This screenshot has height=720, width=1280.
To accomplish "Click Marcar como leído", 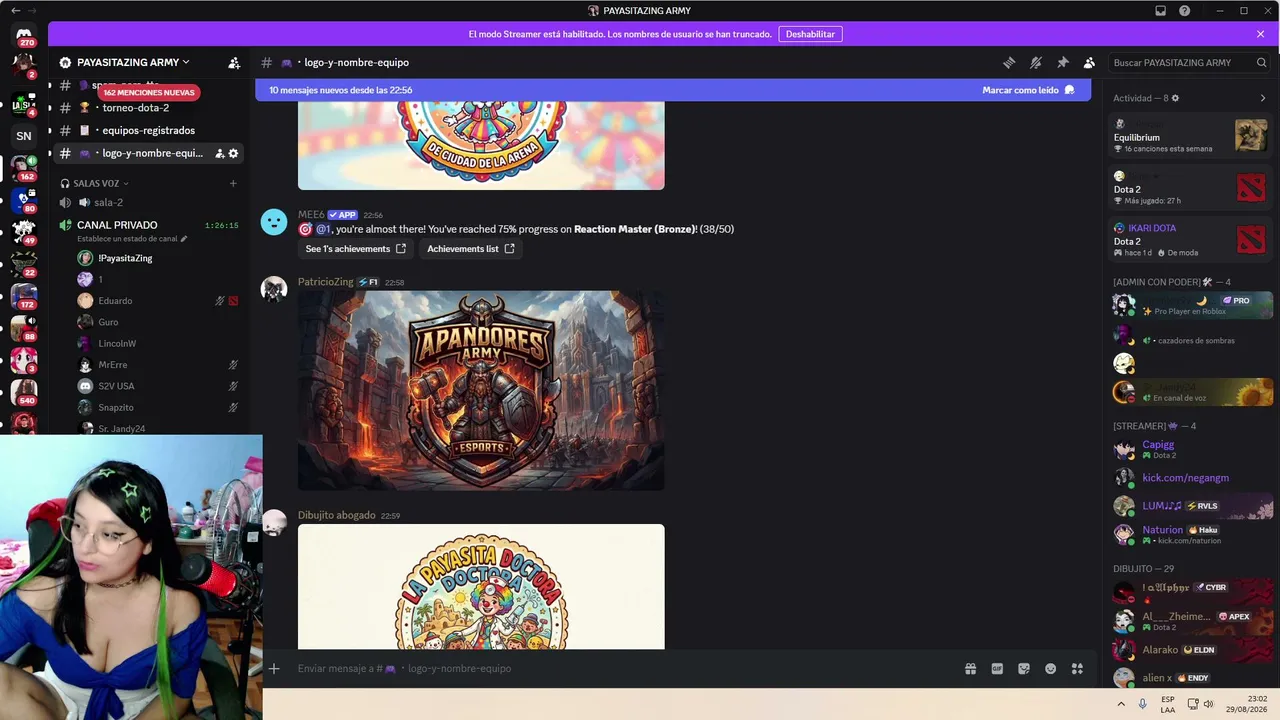I will (1028, 90).
